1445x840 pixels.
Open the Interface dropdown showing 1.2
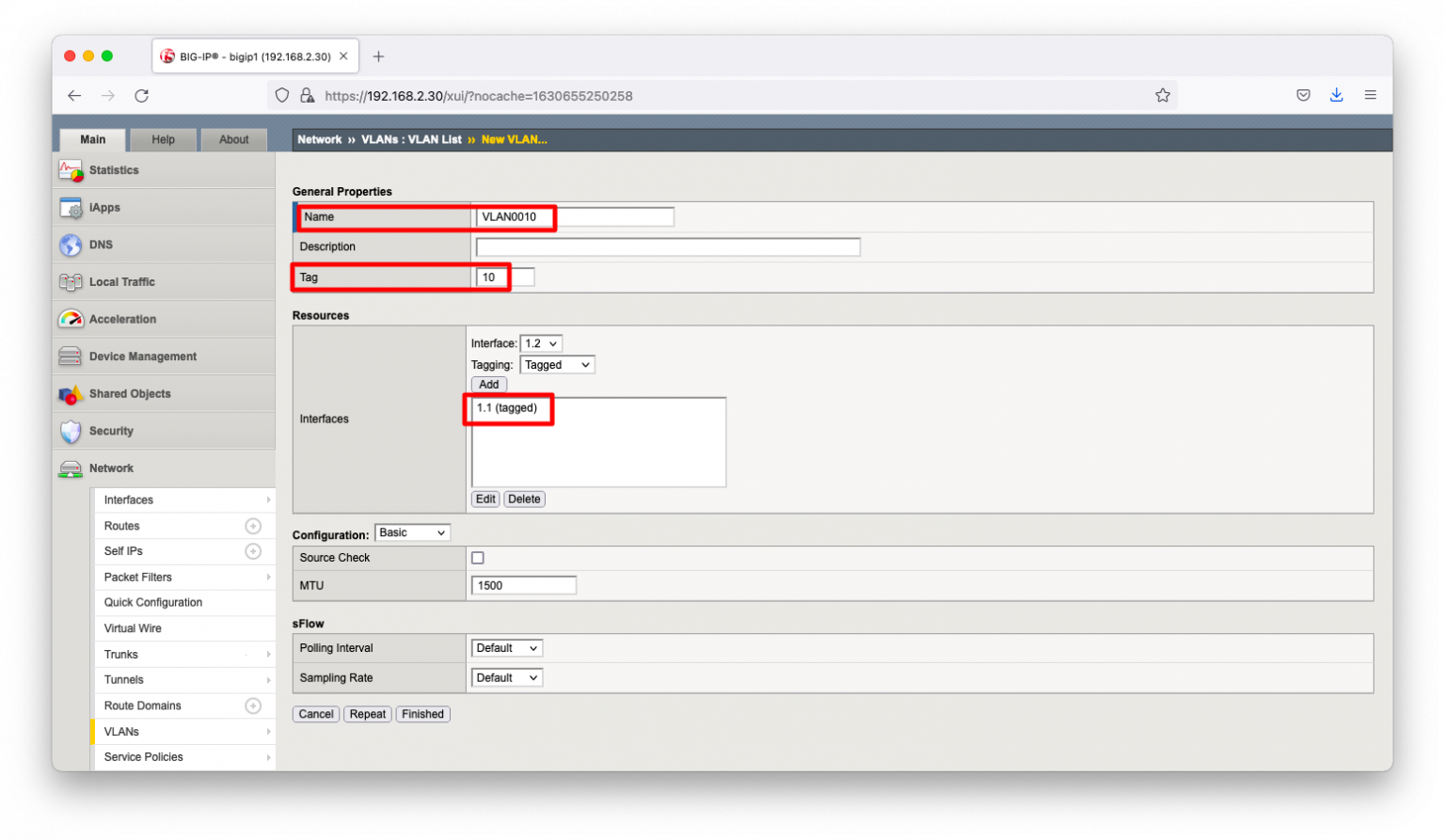541,343
